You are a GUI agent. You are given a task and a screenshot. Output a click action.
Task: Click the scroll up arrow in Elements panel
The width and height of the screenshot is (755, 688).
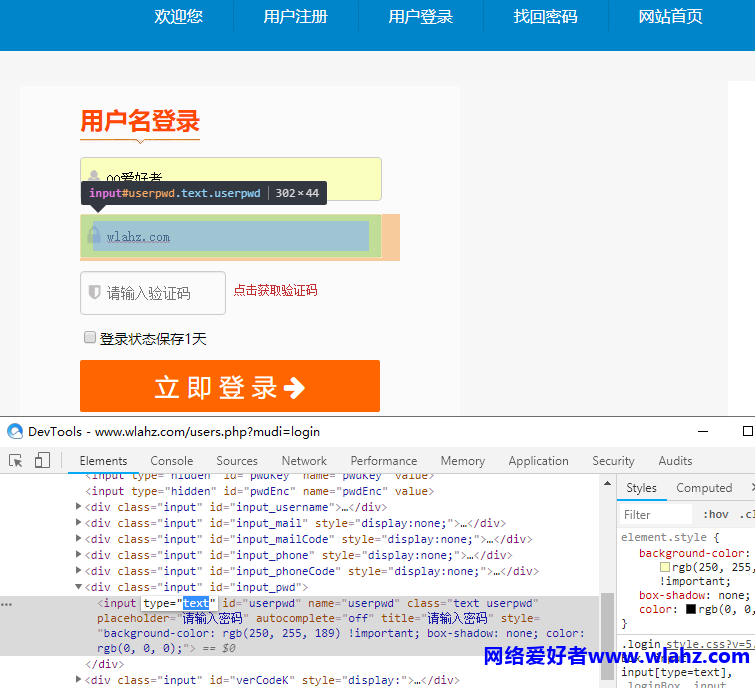[x=608, y=483]
